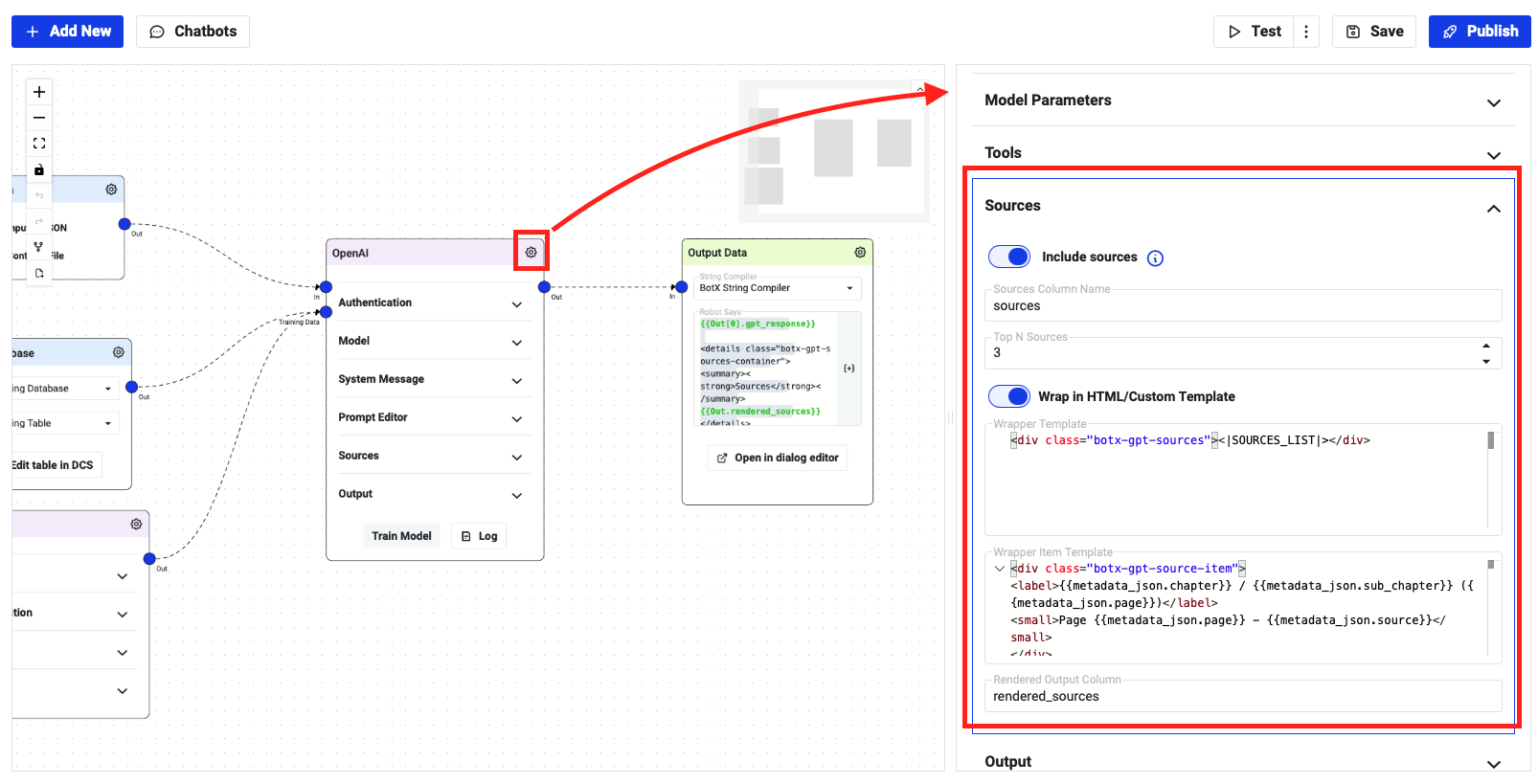Open the more options menu beside Test

(1306, 32)
